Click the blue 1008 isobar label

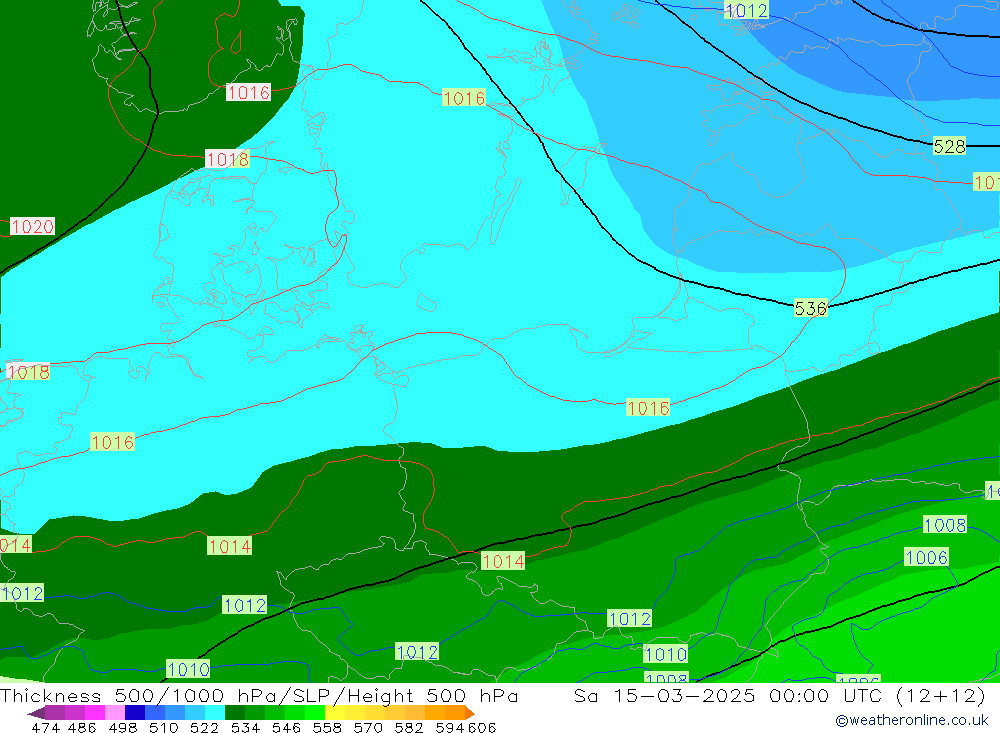(945, 525)
